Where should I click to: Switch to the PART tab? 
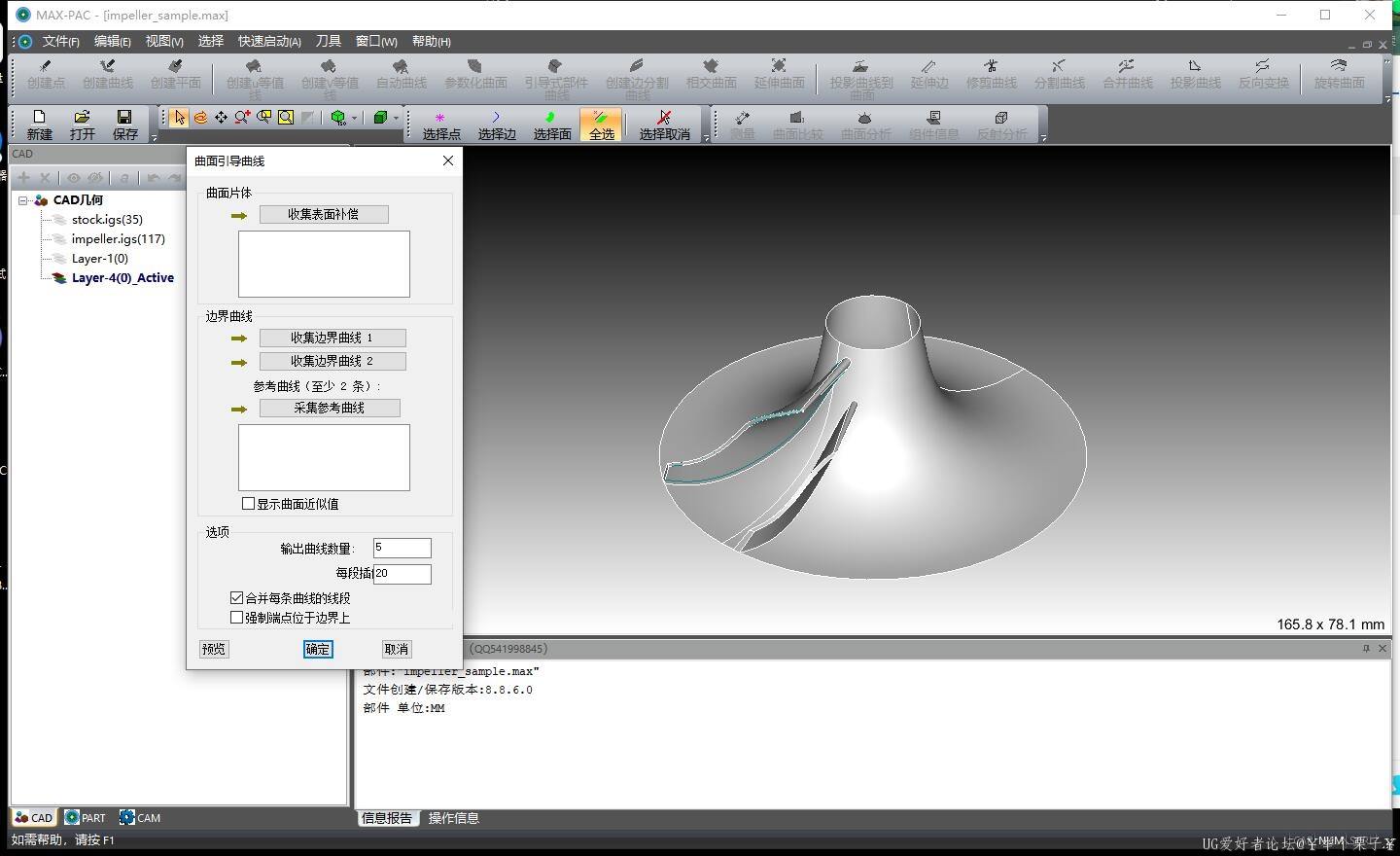point(85,817)
